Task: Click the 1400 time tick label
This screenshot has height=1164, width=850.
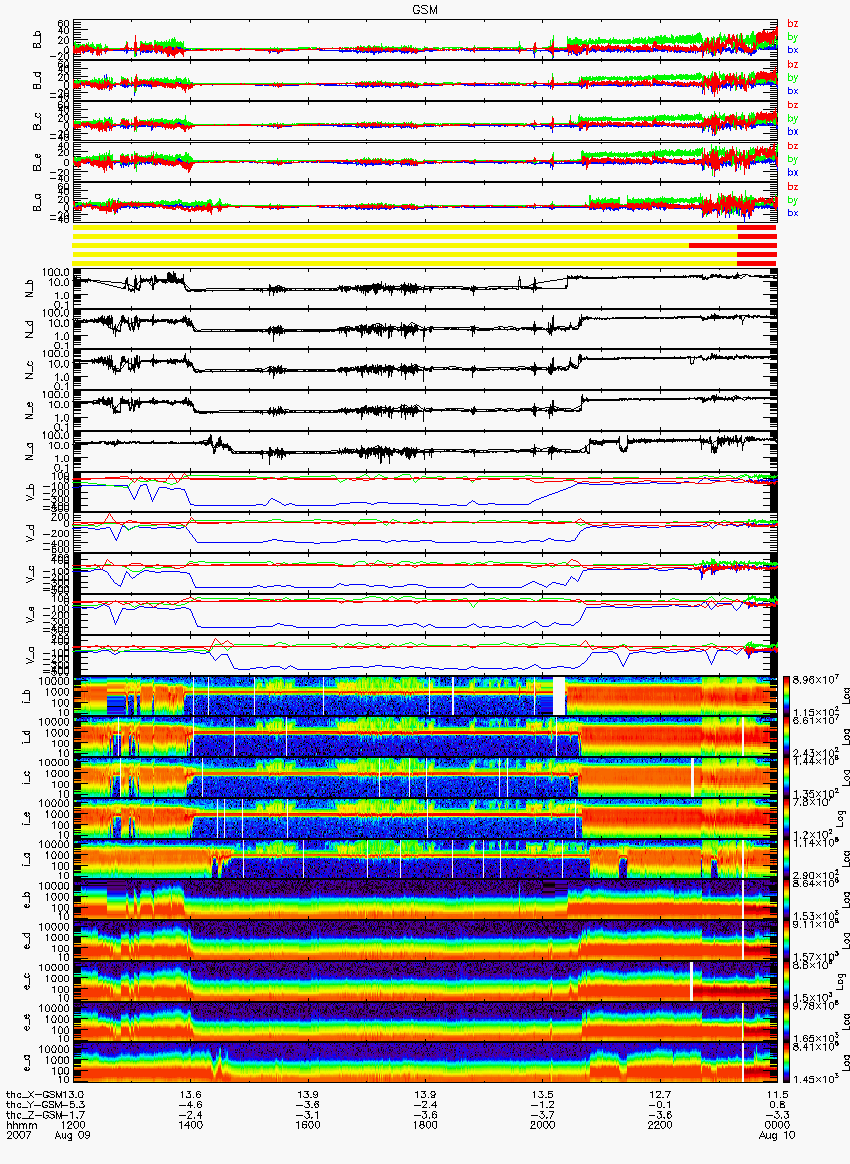Action: 190,1125
